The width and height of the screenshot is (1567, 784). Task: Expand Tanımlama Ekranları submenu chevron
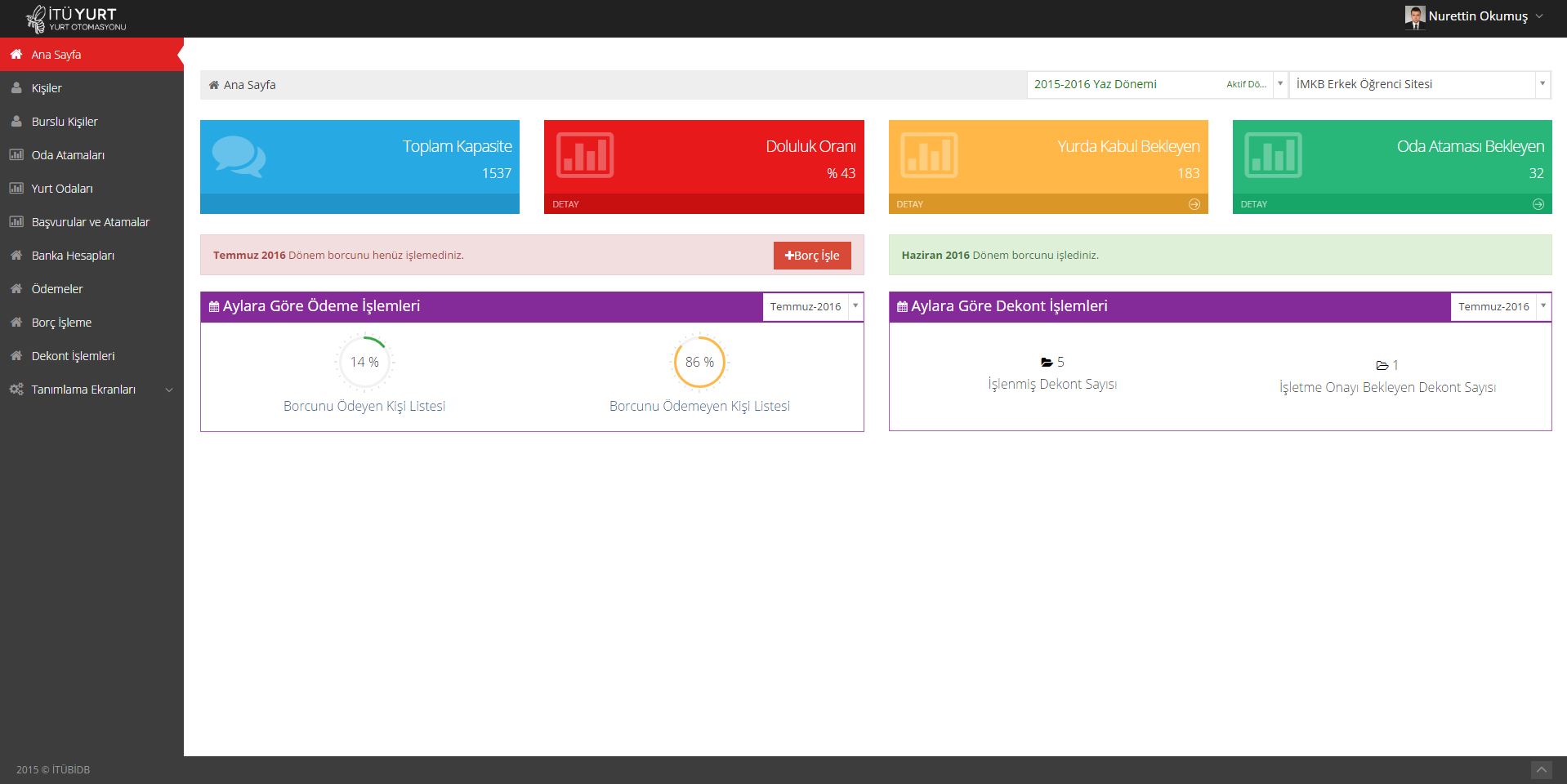tap(169, 390)
